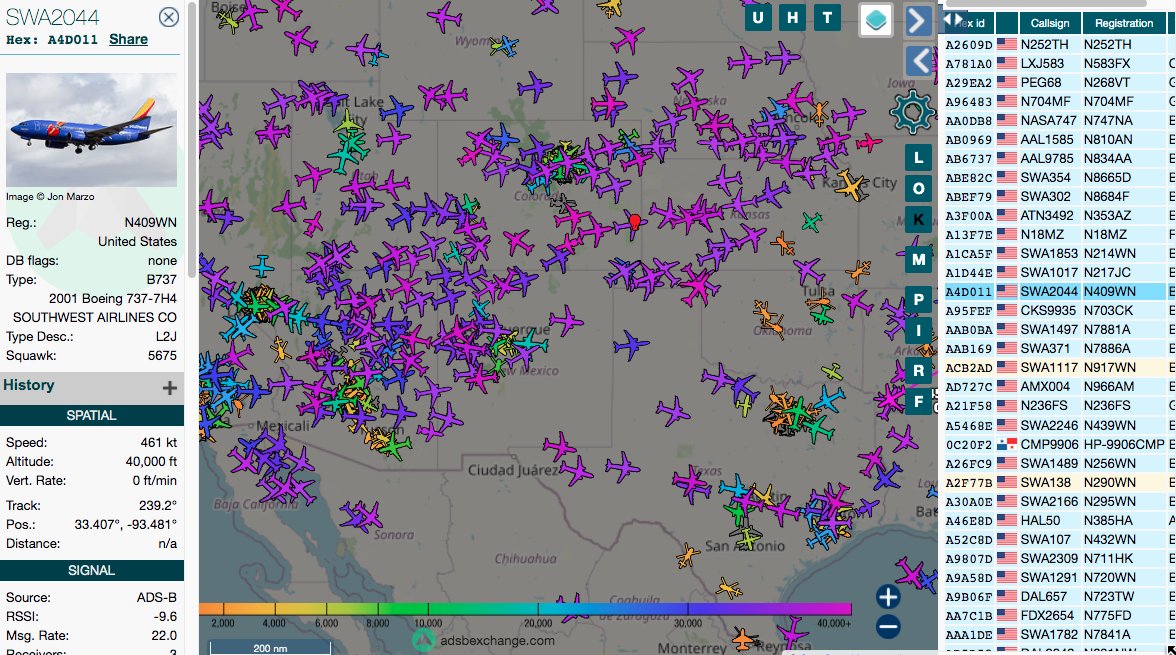Select hex id A26FC9 in the table
Image resolution: width=1176 pixels, height=655 pixels.
point(968,464)
